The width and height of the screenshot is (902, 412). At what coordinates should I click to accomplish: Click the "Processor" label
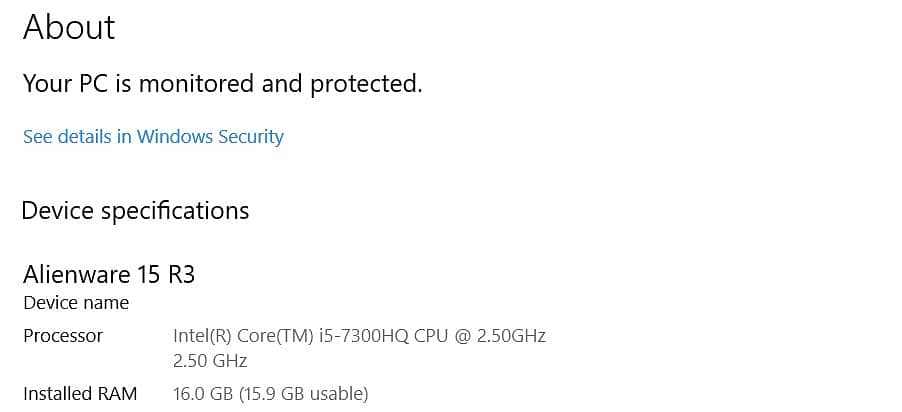(x=63, y=335)
